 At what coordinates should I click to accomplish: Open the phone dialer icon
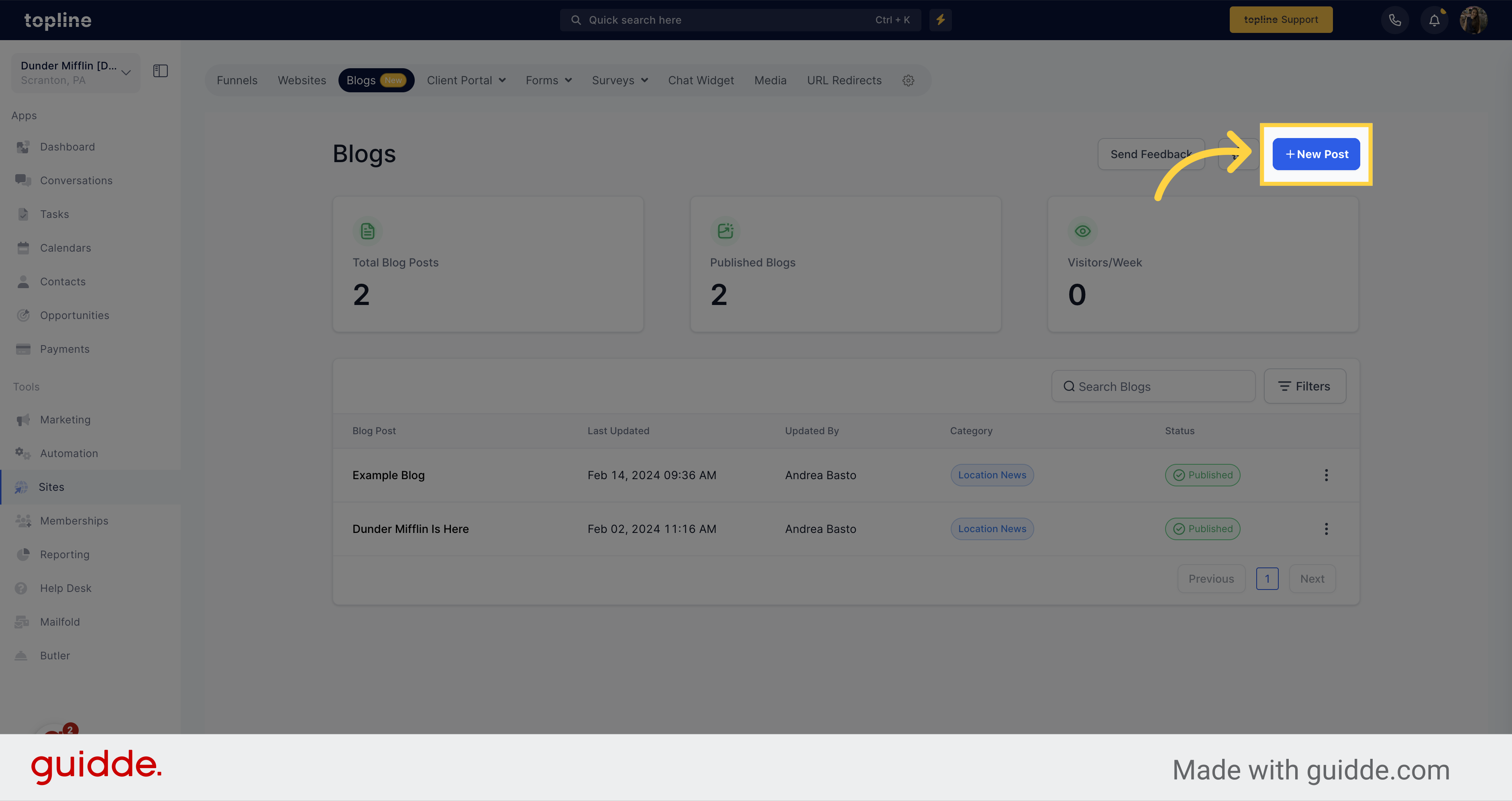tap(1395, 20)
